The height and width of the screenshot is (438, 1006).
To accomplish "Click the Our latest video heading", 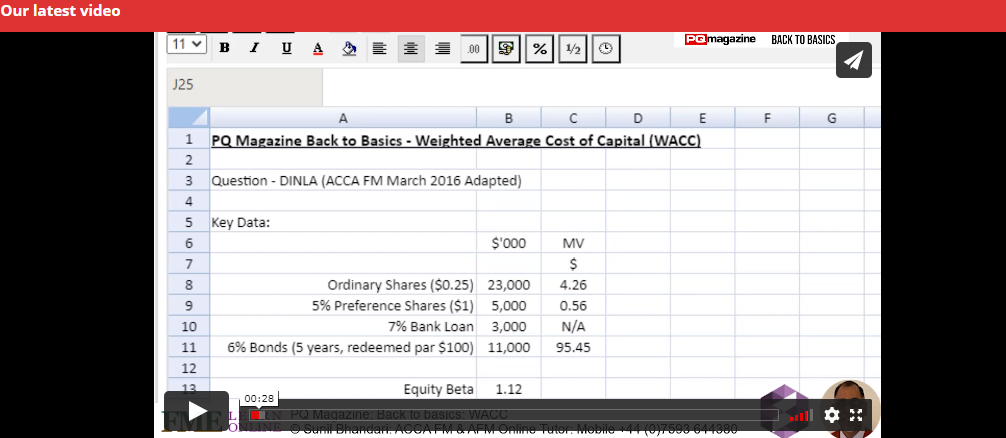I will (60, 11).
